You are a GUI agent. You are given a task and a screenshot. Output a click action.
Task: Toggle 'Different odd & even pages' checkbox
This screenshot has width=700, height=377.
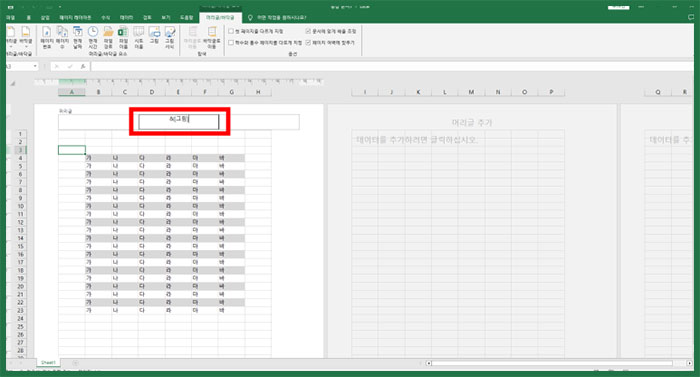231,43
